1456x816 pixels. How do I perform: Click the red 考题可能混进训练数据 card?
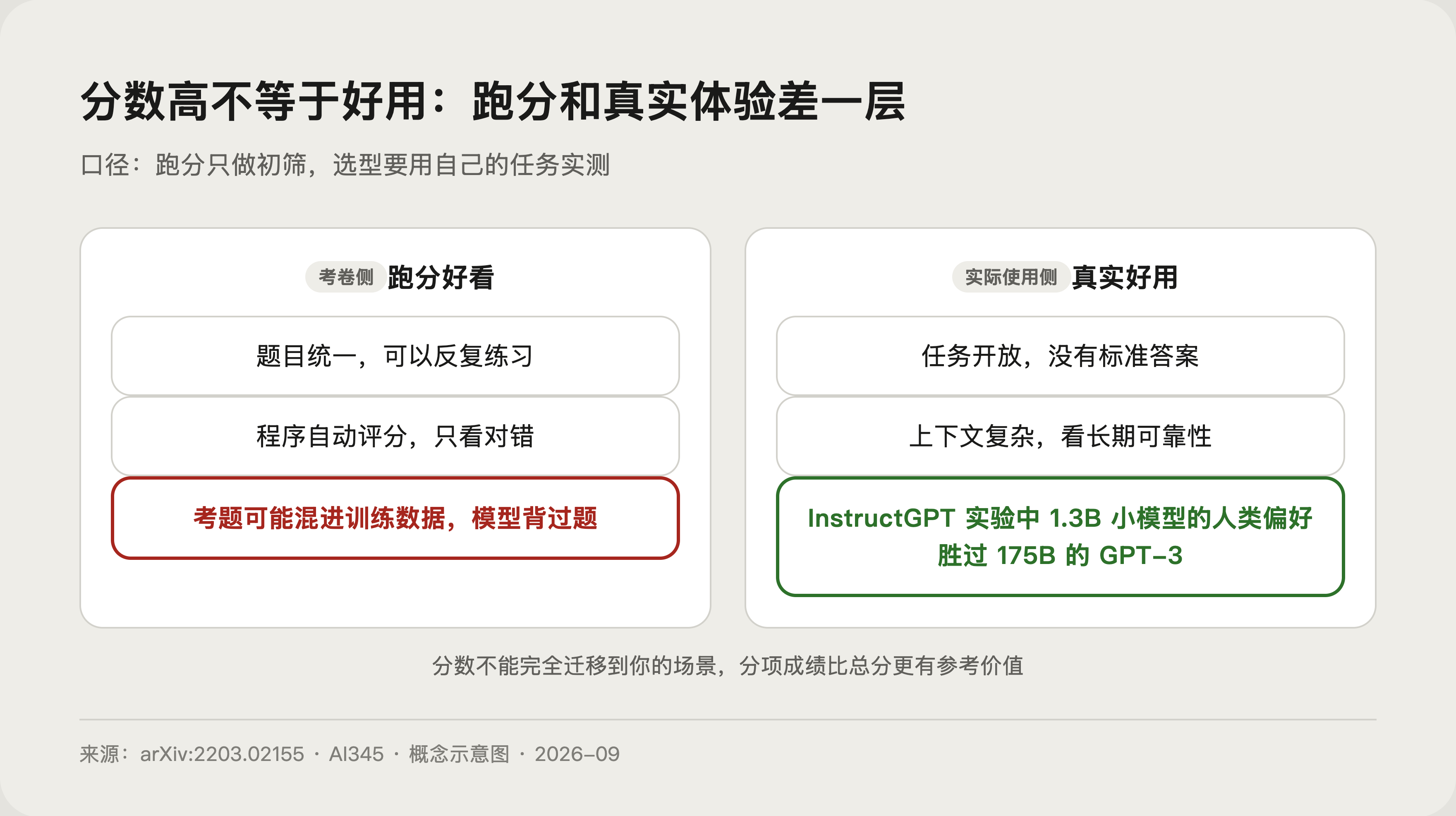pyautogui.click(x=395, y=518)
